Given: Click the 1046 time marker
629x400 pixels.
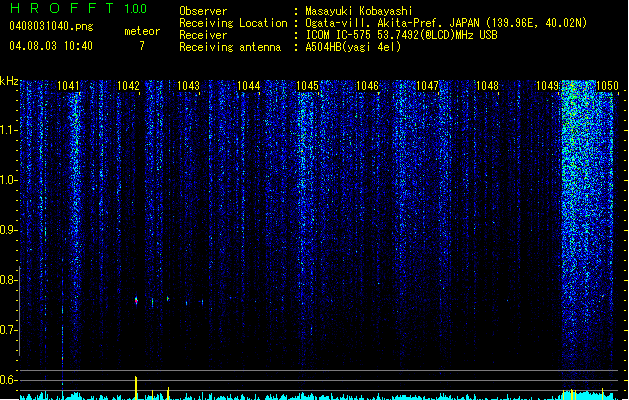Looking at the screenshot, I should tap(367, 86).
